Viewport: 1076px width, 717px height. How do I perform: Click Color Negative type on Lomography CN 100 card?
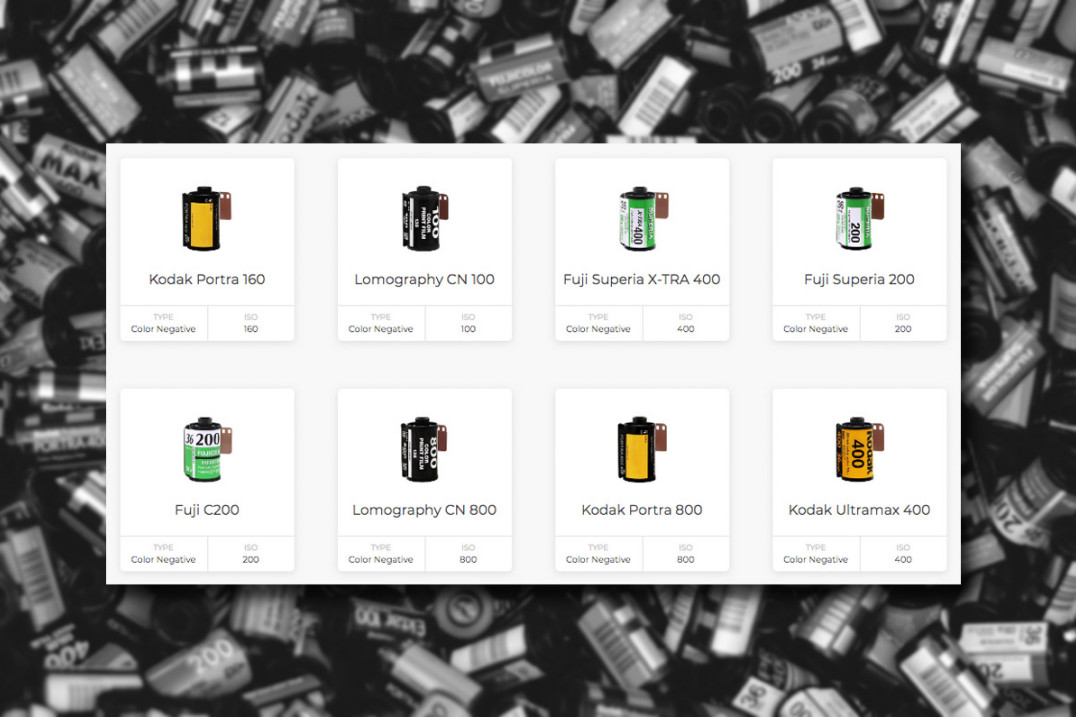click(381, 323)
